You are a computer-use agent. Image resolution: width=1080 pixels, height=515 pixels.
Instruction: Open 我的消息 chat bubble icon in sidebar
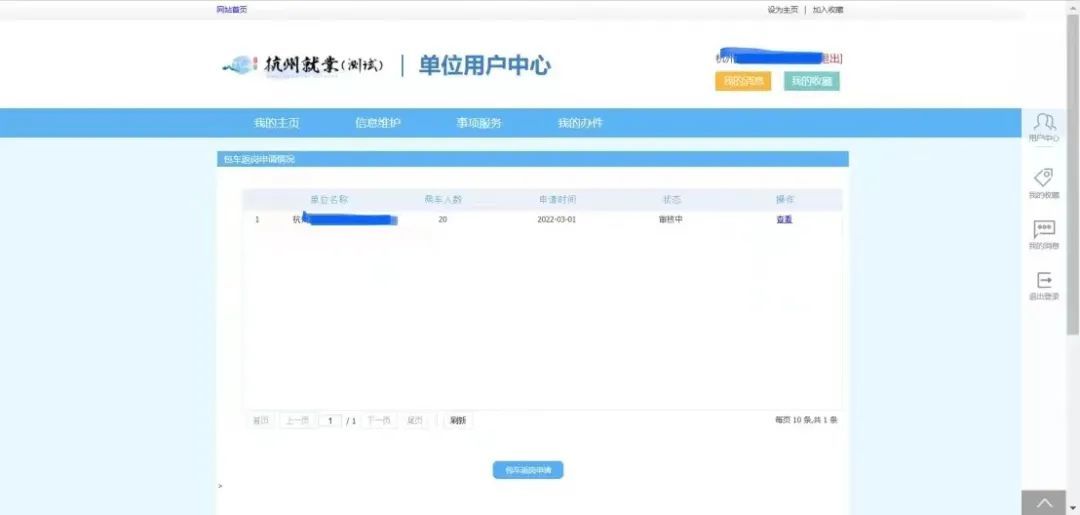[1044, 230]
